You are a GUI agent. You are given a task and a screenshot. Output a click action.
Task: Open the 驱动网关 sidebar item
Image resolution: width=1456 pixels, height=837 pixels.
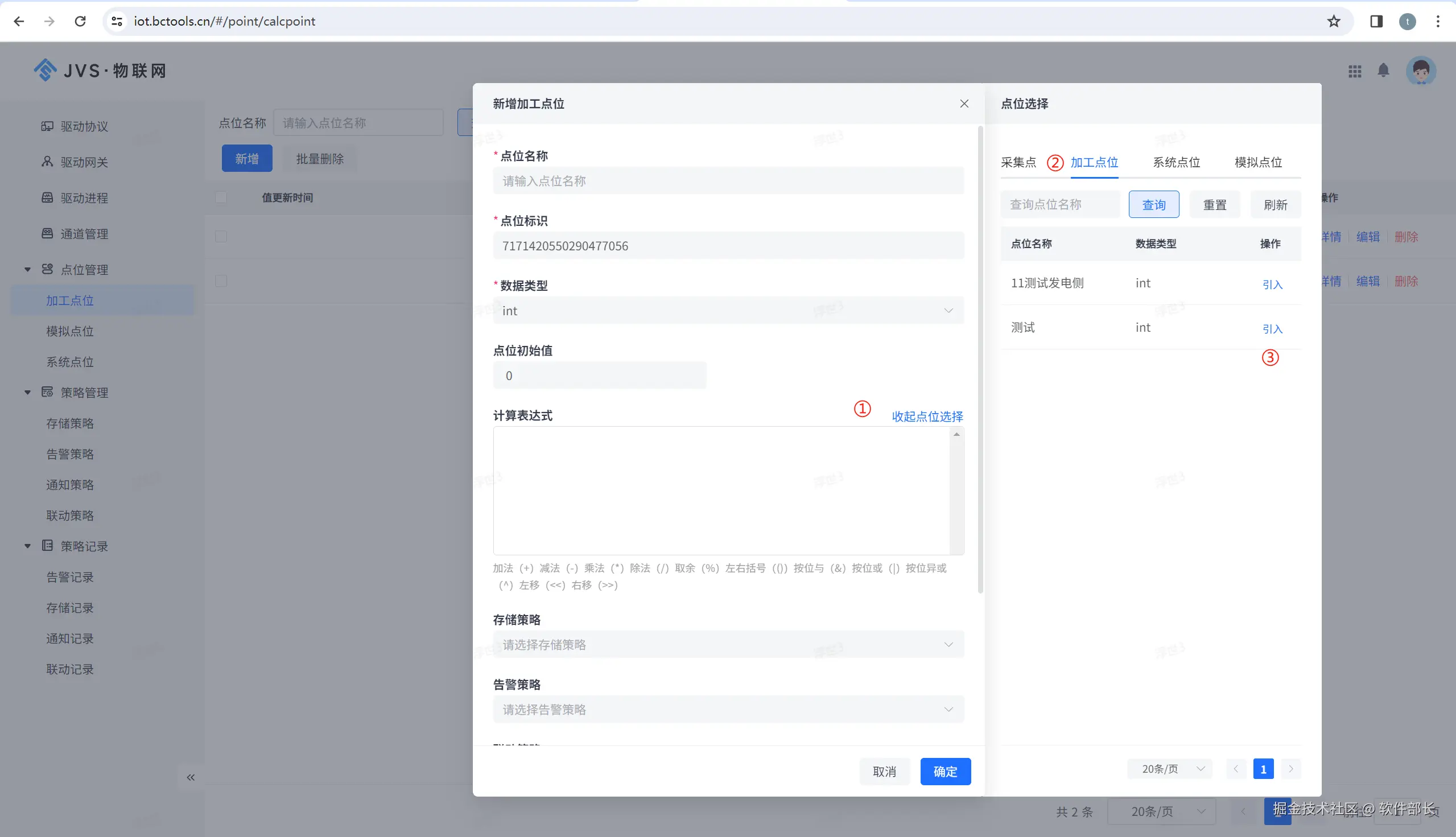[84, 162]
